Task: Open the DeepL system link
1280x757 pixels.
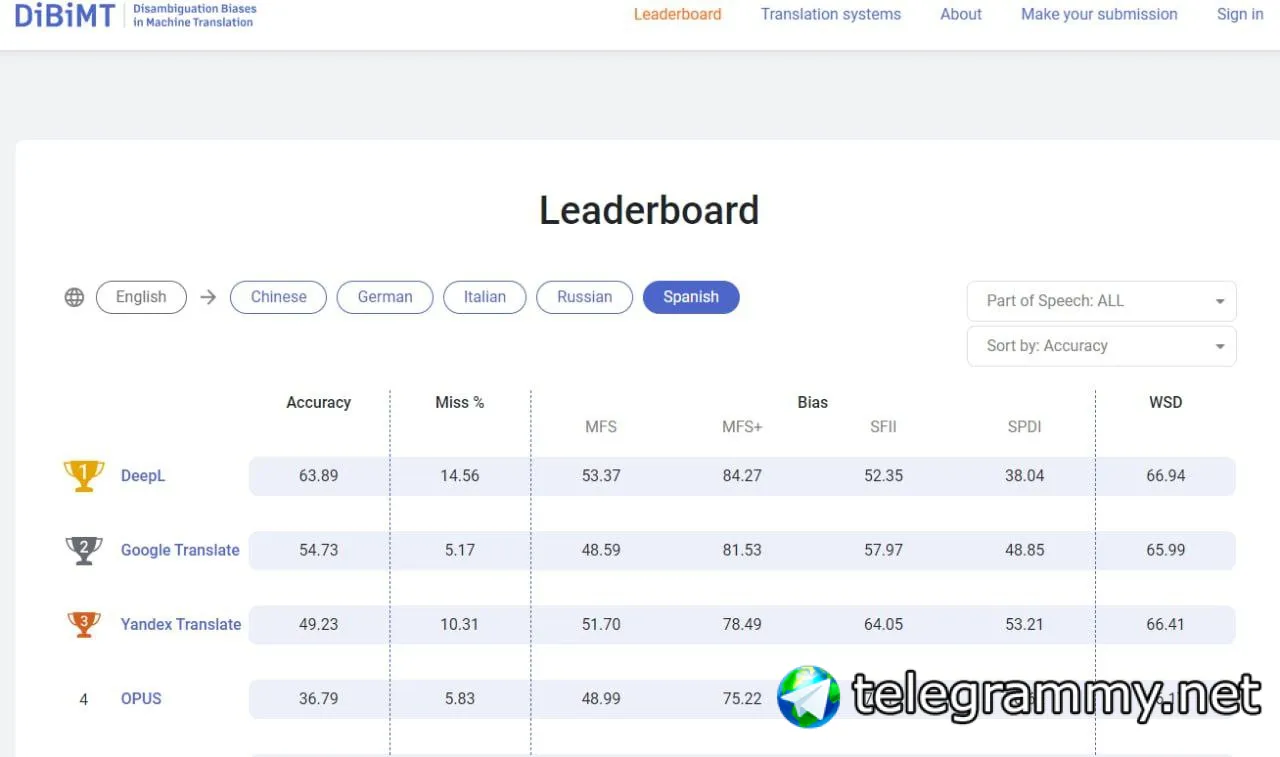Action: coord(143,476)
